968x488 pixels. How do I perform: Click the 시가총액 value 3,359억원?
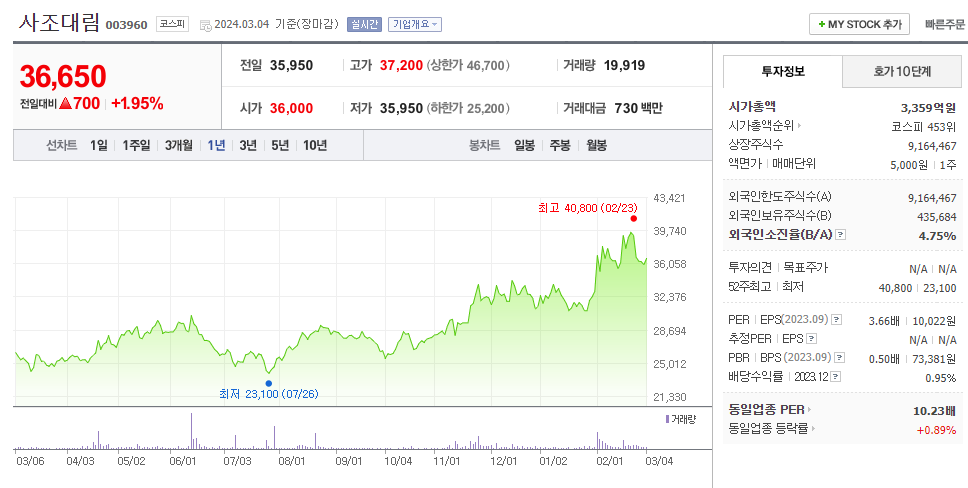(928, 107)
